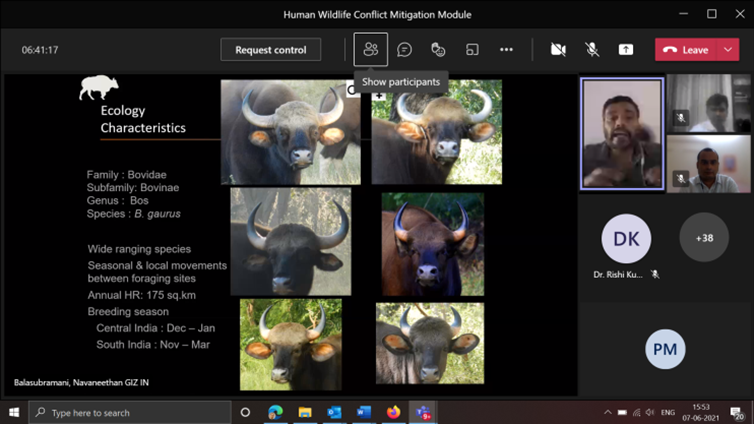This screenshot has height=424, width=754.
Task: Click the Windows Start button
Action: click(x=14, y=412)
